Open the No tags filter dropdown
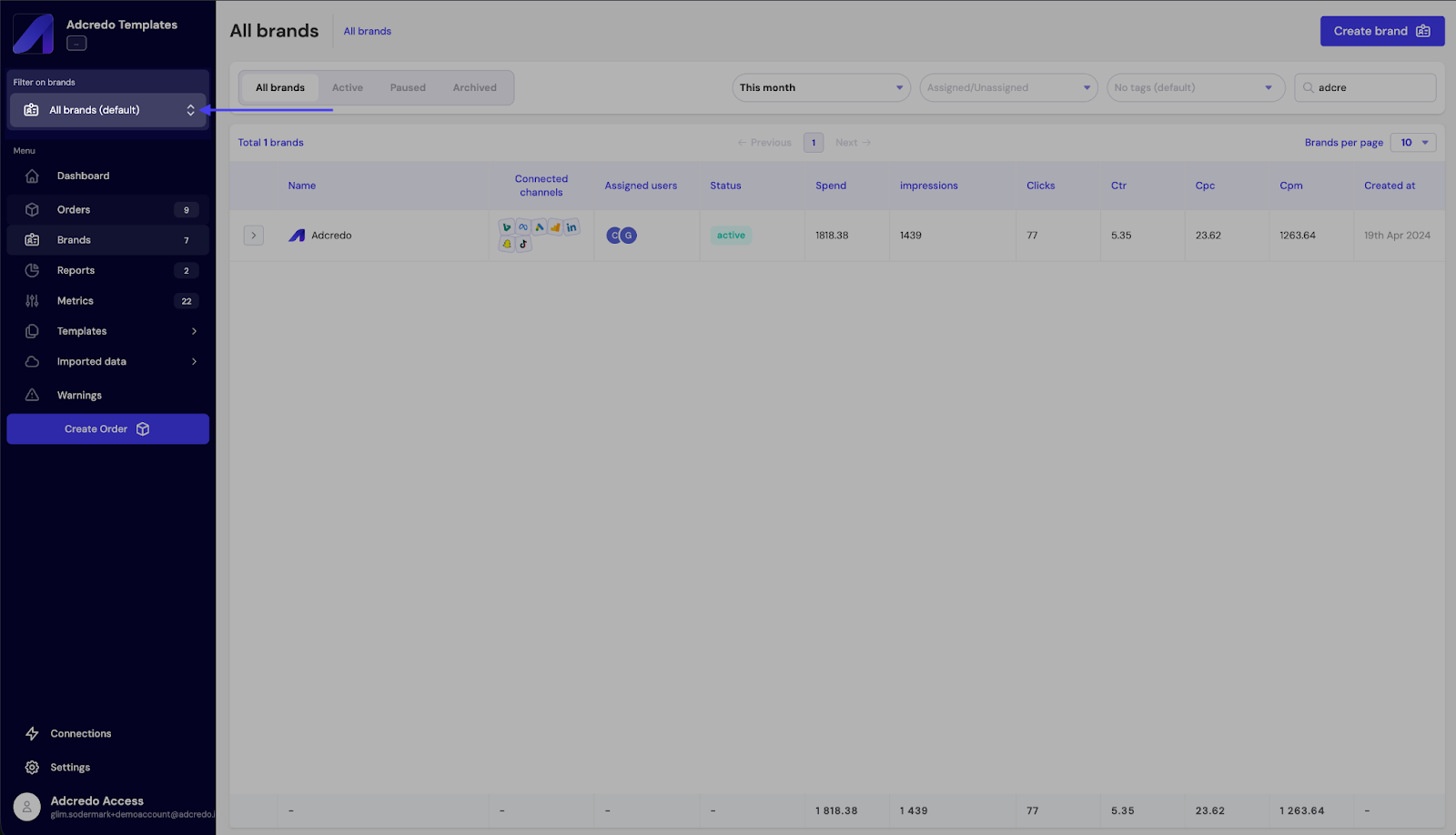The image size is (1456, 835). point(1195,88)
